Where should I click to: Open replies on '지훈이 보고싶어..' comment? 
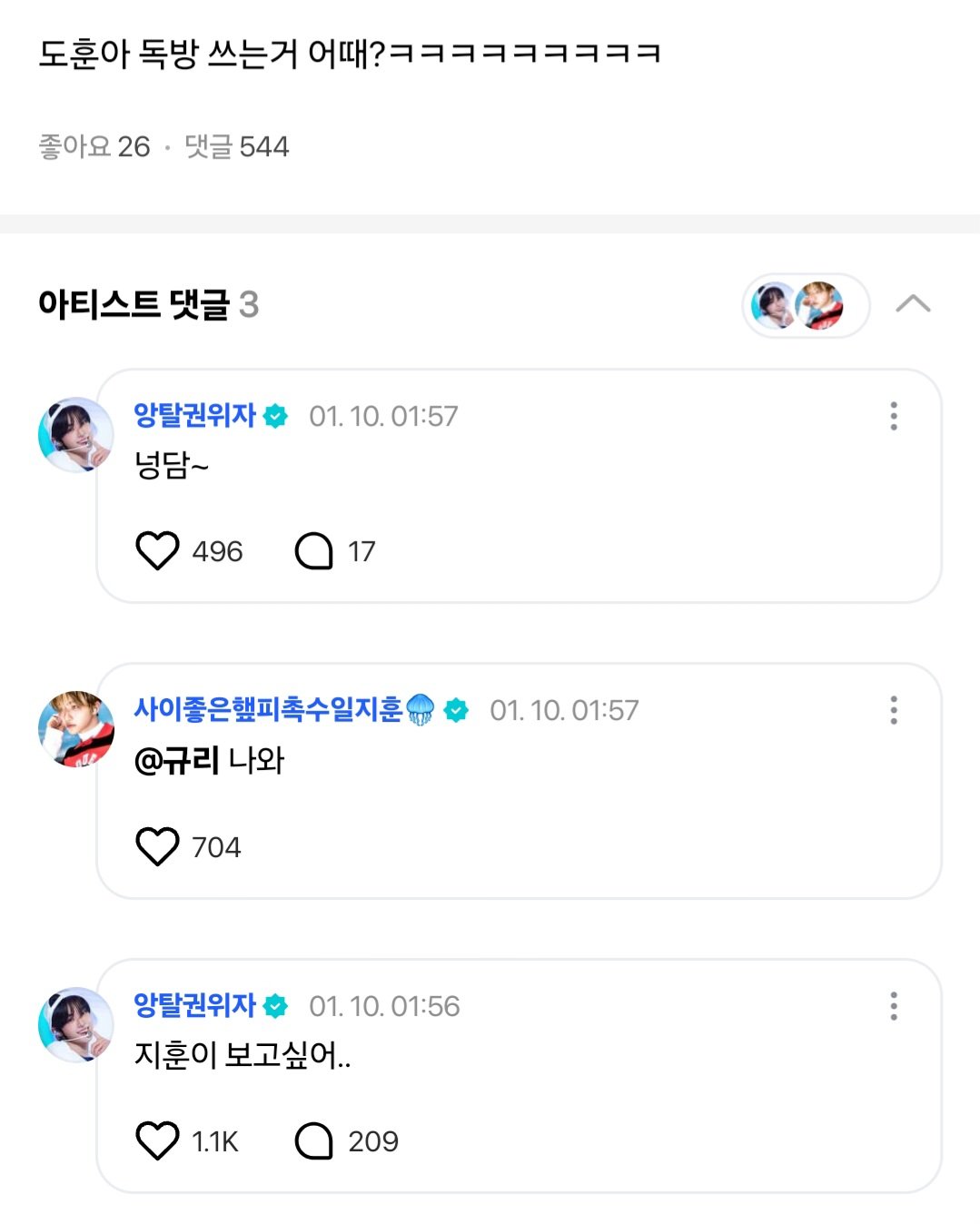click(x=314, y=1140)
